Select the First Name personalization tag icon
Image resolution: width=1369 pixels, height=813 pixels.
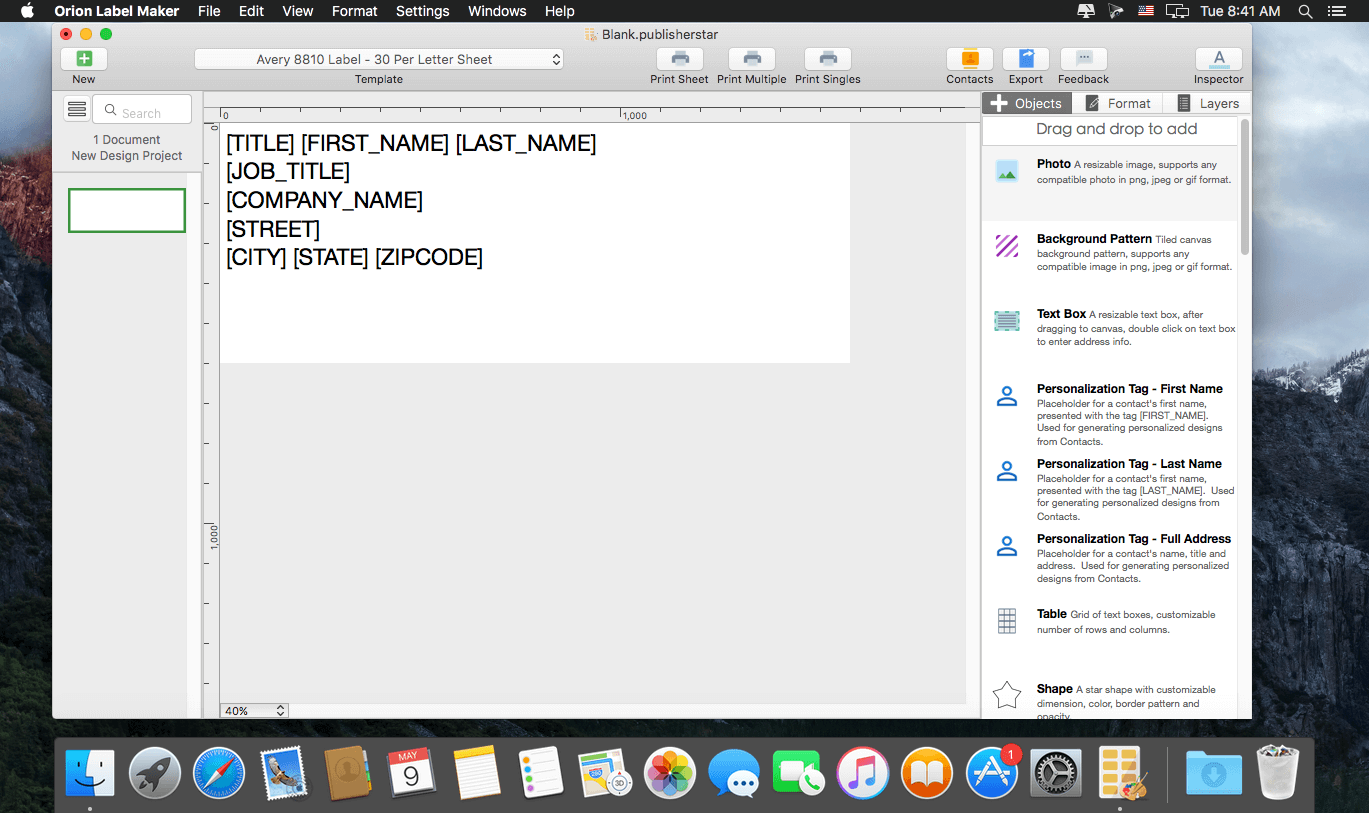(1007, 396)
